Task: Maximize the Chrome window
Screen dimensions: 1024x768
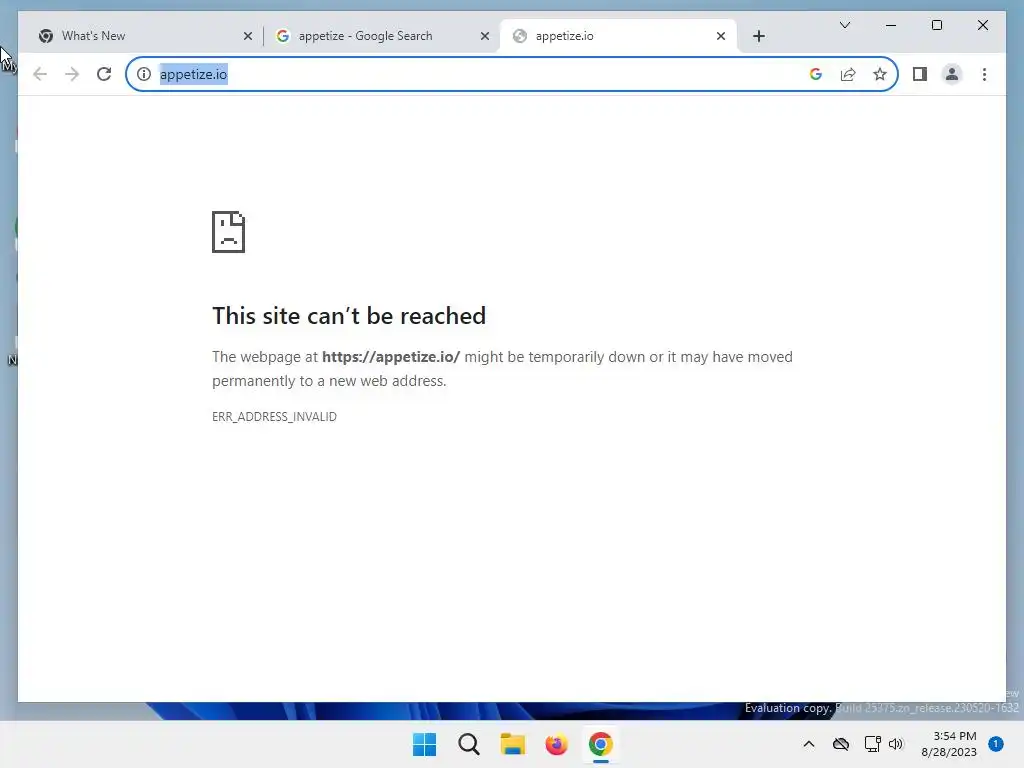Action: point(936,25)
